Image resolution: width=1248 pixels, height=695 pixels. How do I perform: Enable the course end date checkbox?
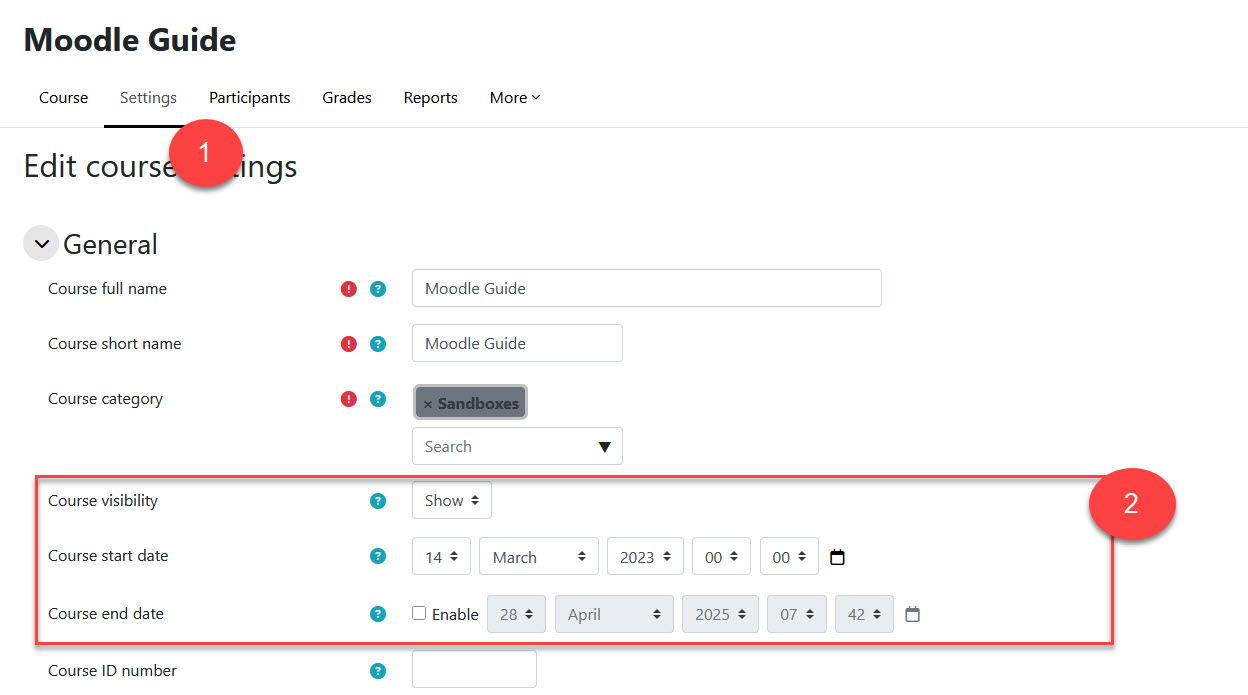click(x=419, y=613)
